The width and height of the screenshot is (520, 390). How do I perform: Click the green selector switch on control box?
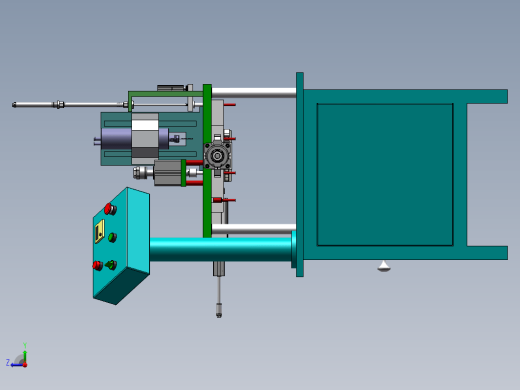pyautogui.click(x=111, y=265)
